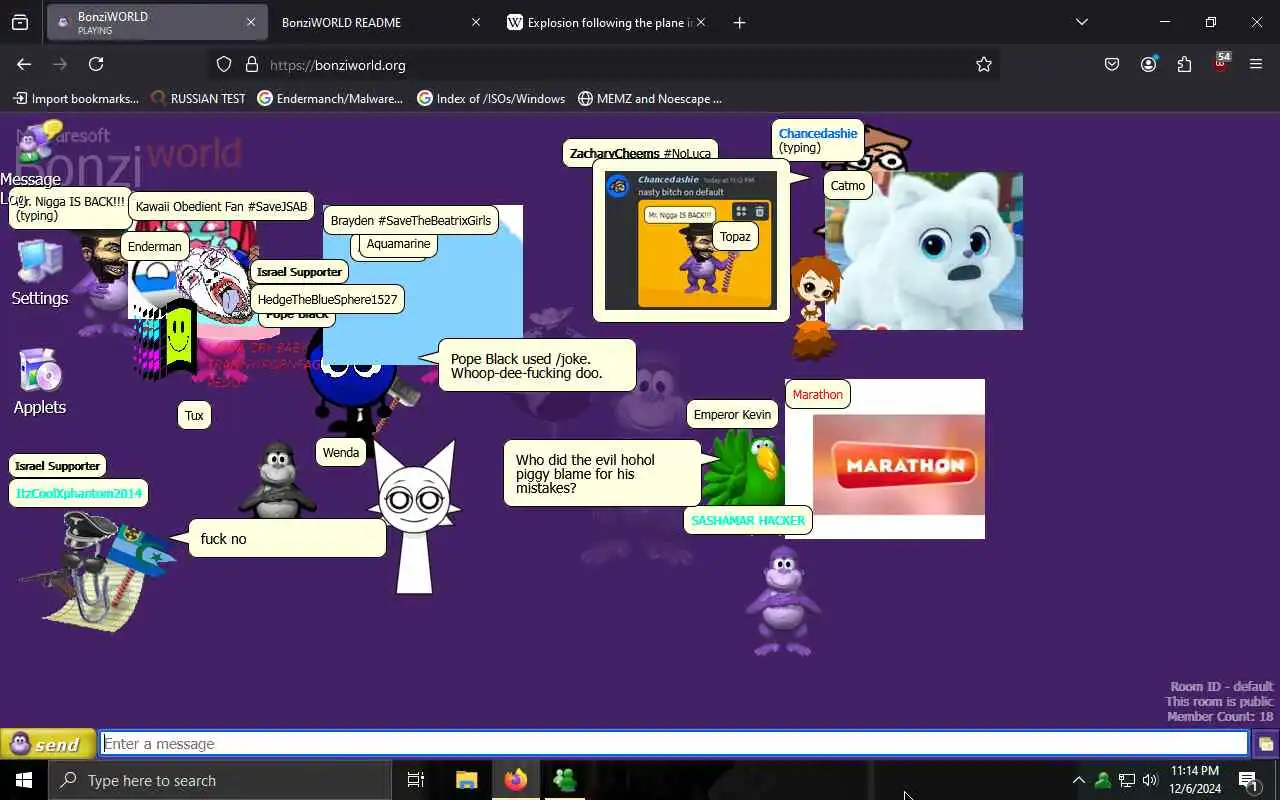Click the taskbar search box
This screenshot has height=800, width=1280.
[220, 780]
